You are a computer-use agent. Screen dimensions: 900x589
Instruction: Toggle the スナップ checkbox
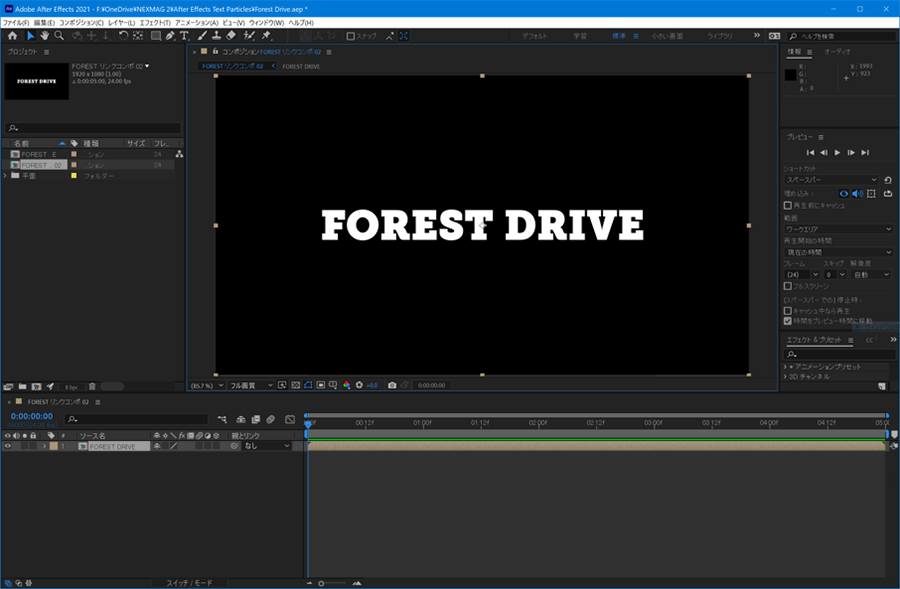point(351,36)
